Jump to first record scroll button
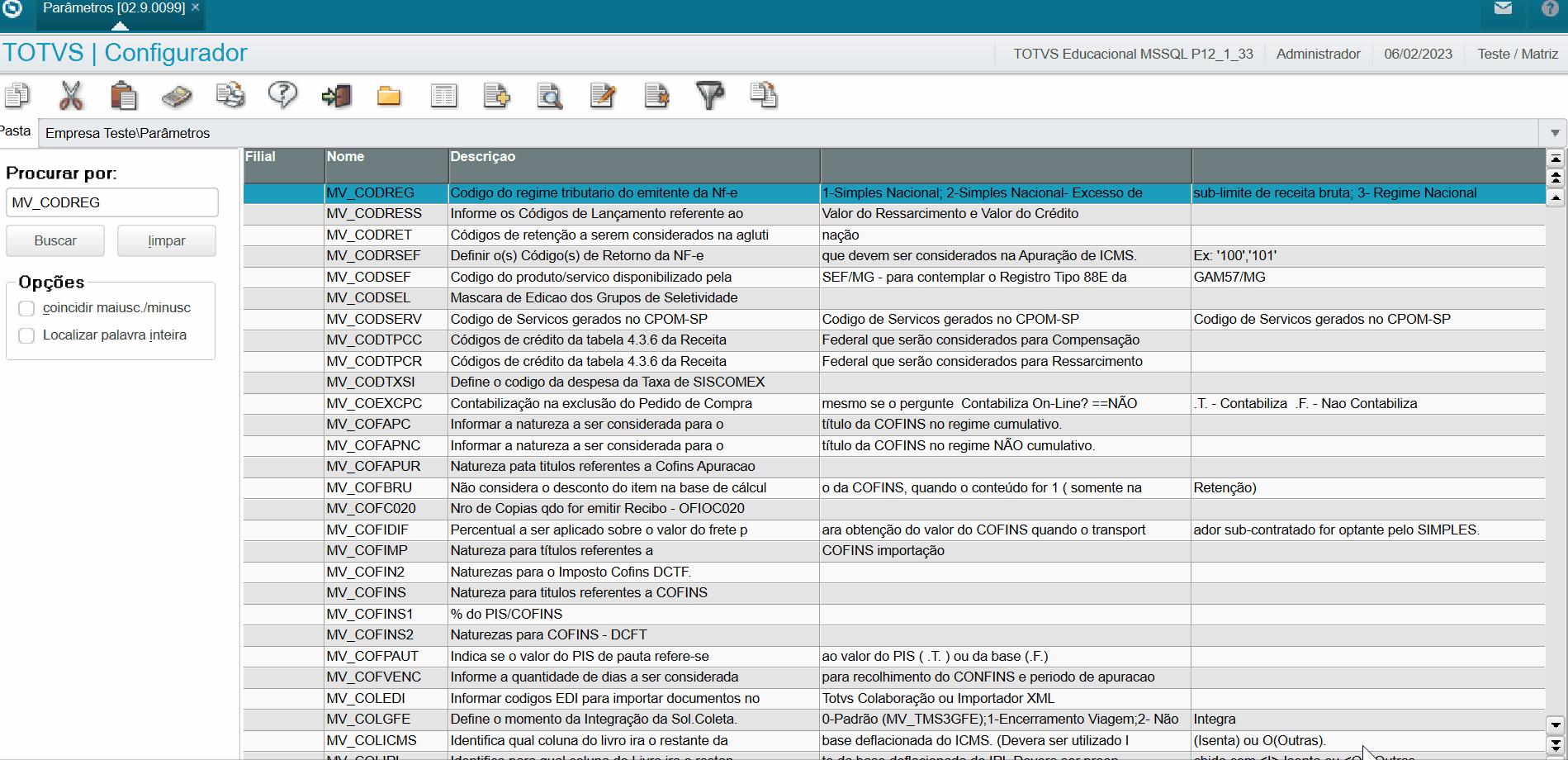This screenshot has height=760, width=1568. point(1556,159)
